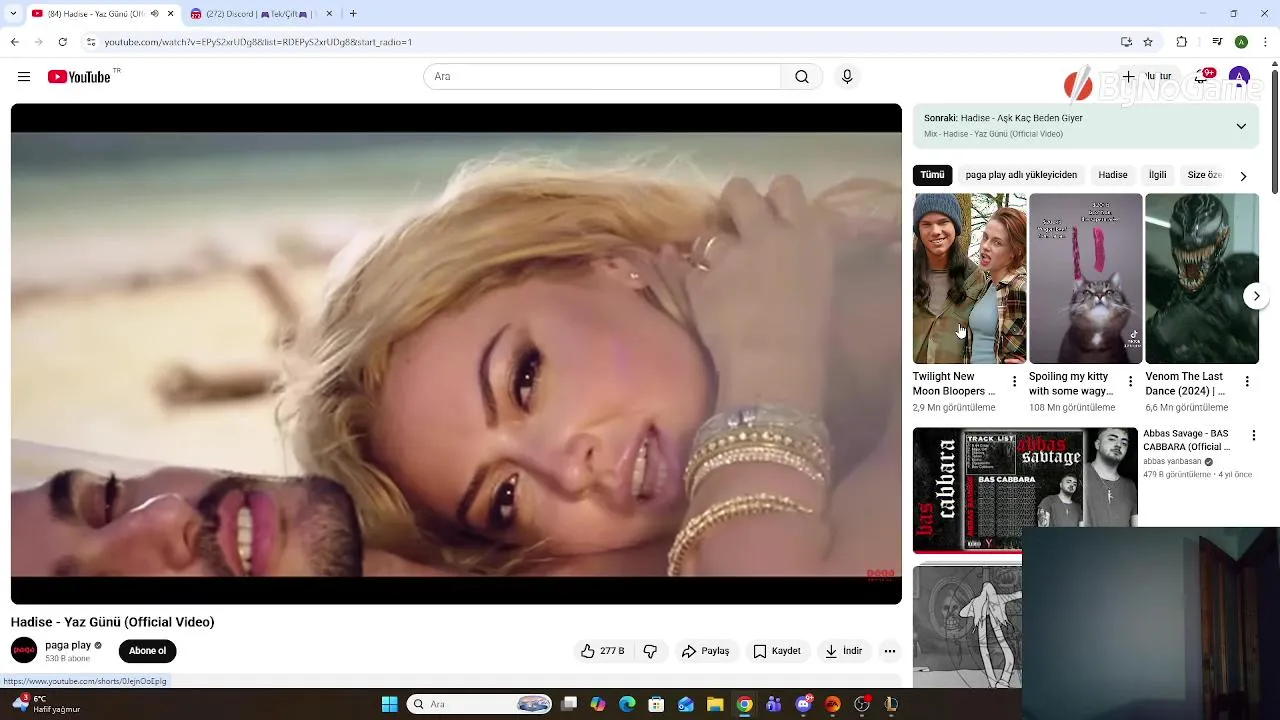Image resolution: width=1280 pixels, height=720 pixels.
Task: Open the notifications bell
Action: point(1203,77)
